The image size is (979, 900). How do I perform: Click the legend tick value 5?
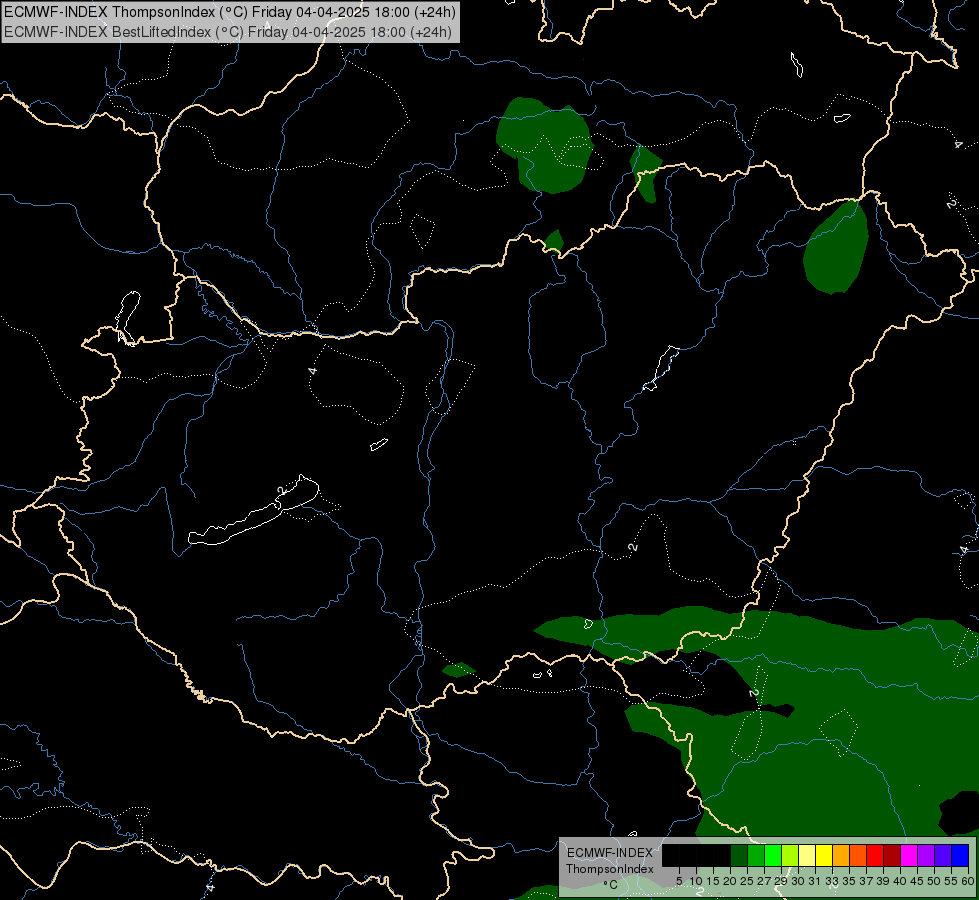tap(679, 881)
